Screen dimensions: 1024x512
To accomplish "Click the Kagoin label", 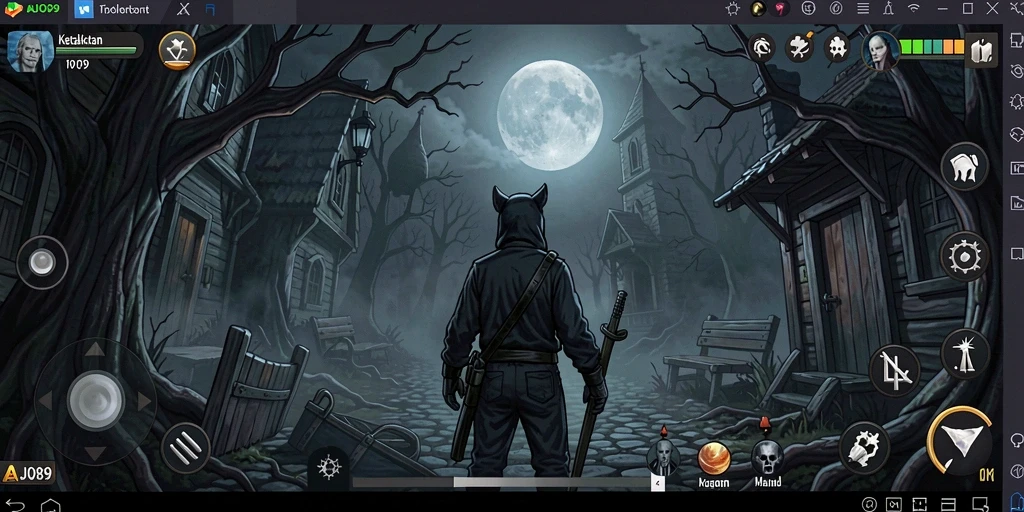I will [714, 483].
